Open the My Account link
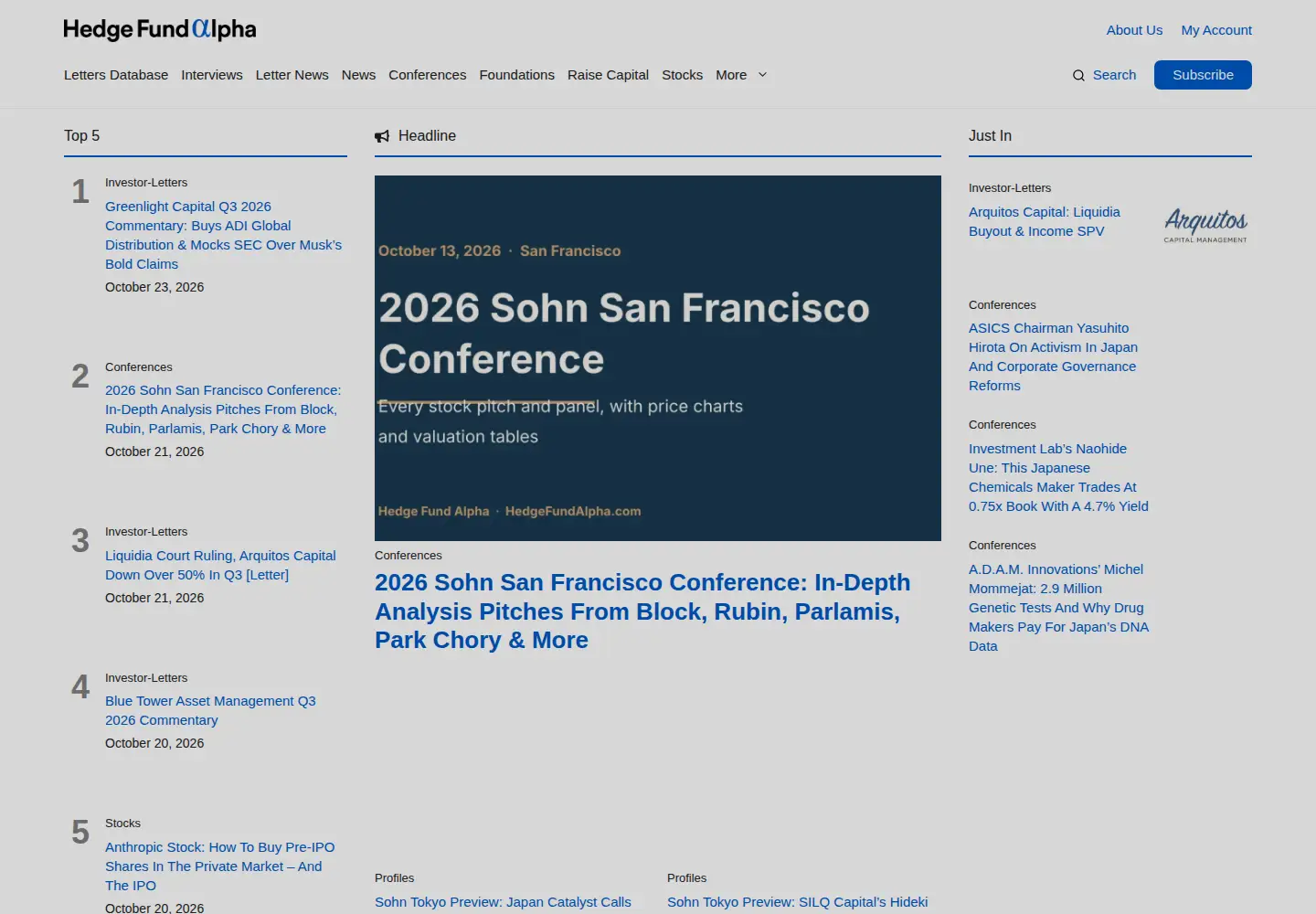The height and width of the screenshot is (914, 1316). (x=1216, y=30)
